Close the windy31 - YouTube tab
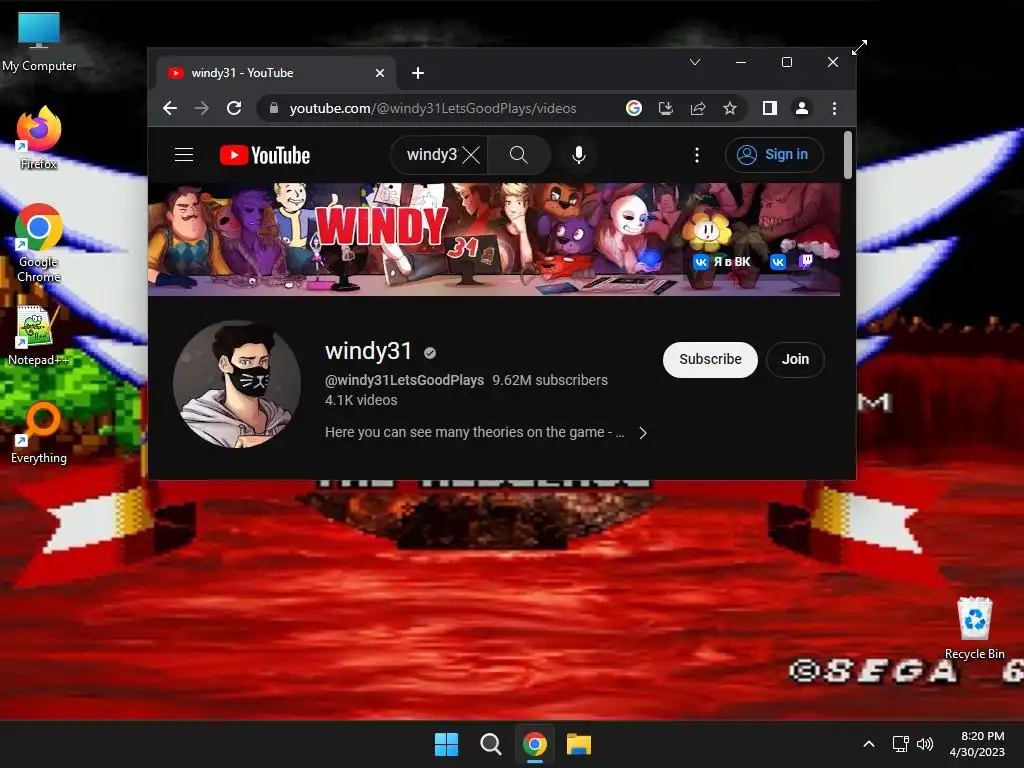Image resolution: width=1024 pixels, height=768 pixels. (380, 73)
